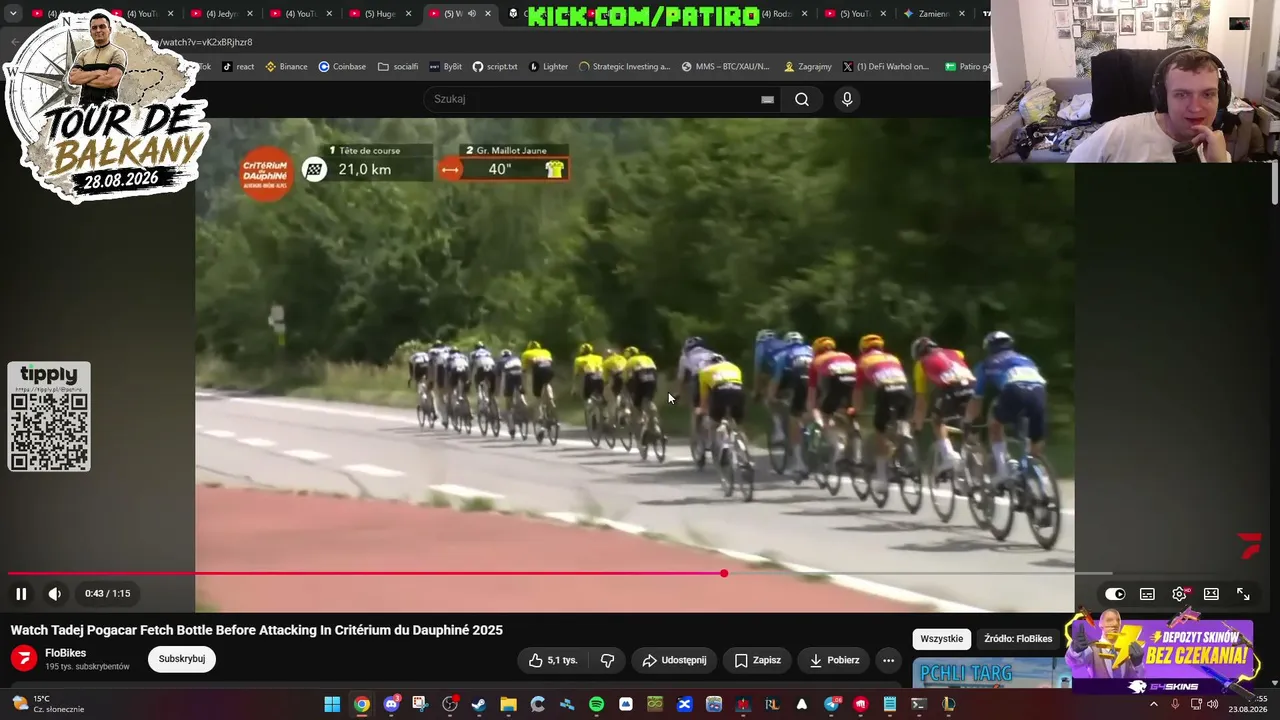The width and height of the screenshot is (1280, 720).
Task: Click the Chrome taskbar icon
Action: 362,704
